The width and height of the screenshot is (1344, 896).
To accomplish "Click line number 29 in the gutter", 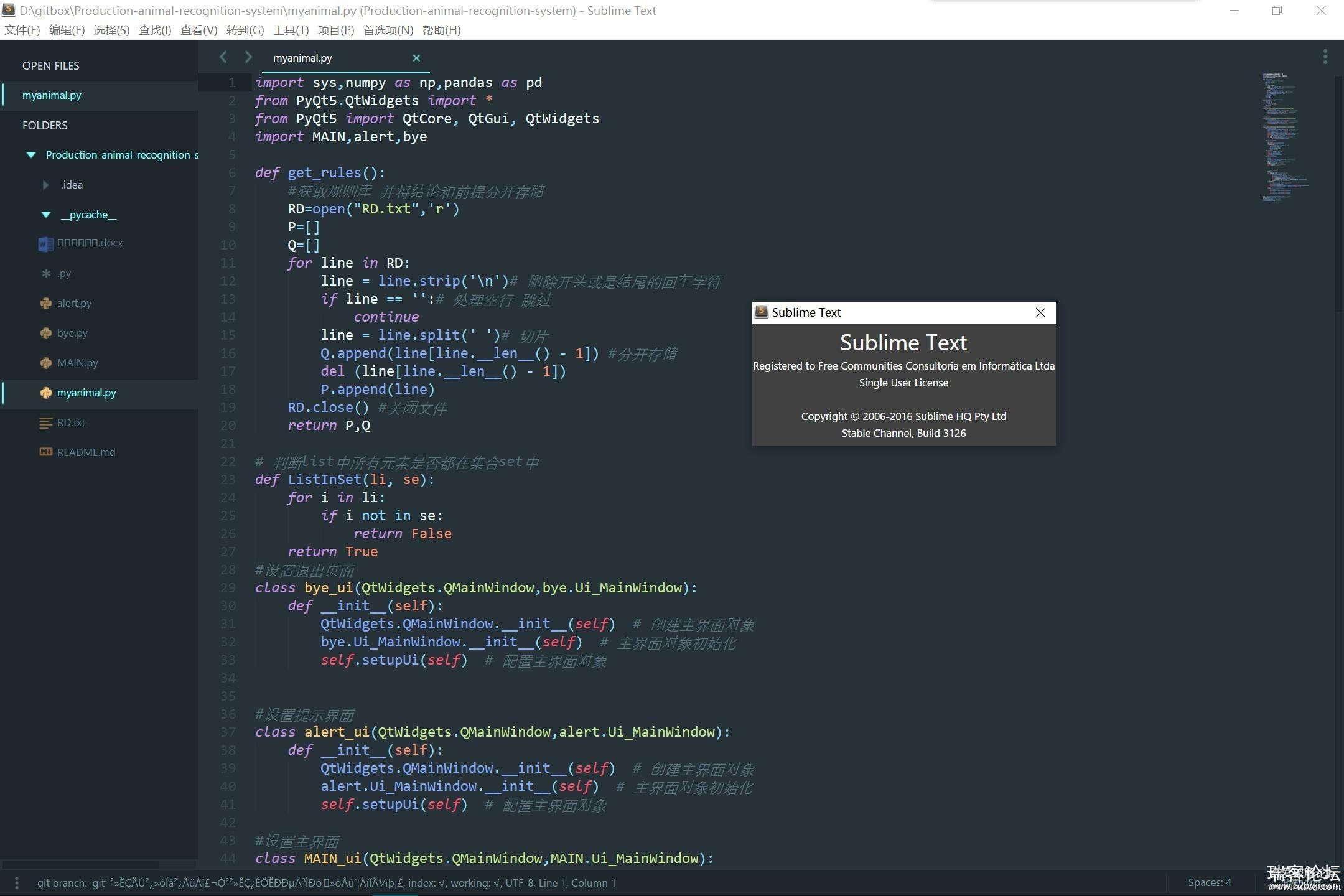I will point(228,587).
